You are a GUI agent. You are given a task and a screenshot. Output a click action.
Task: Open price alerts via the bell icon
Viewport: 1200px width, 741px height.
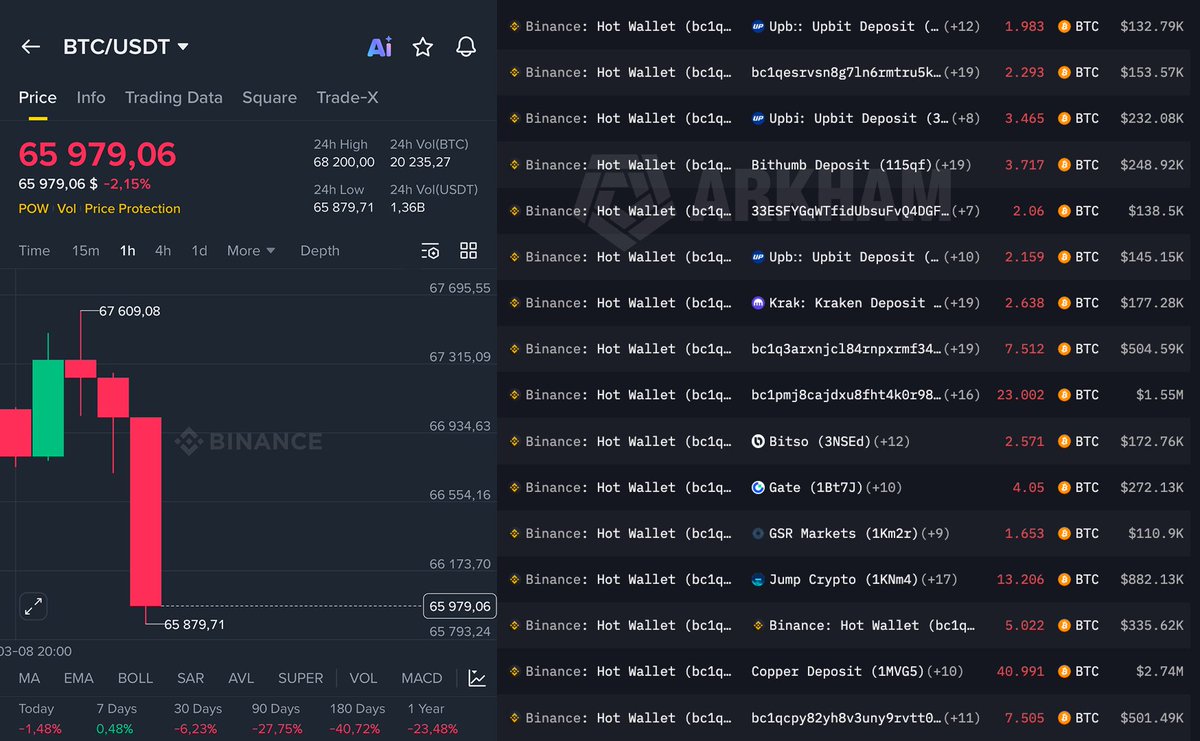pos(466,47)
